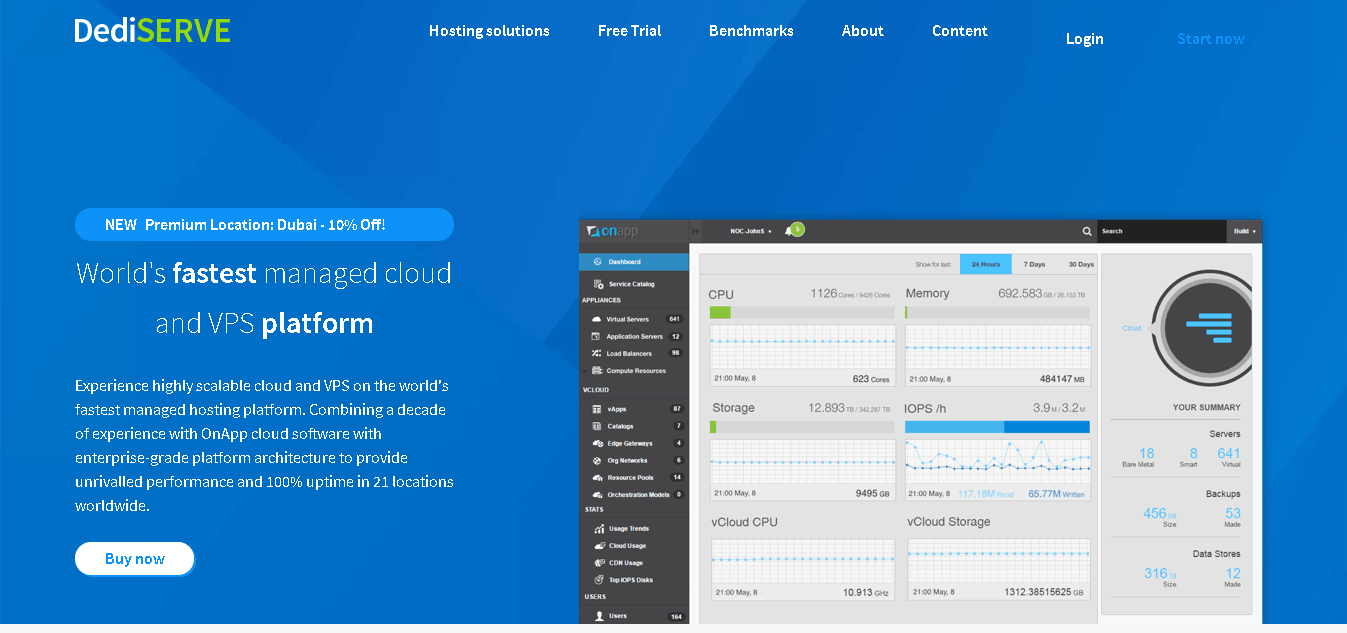Click the CDN Usage icon
Viewport: 1347px width, 633px height.
coord(598,563)
